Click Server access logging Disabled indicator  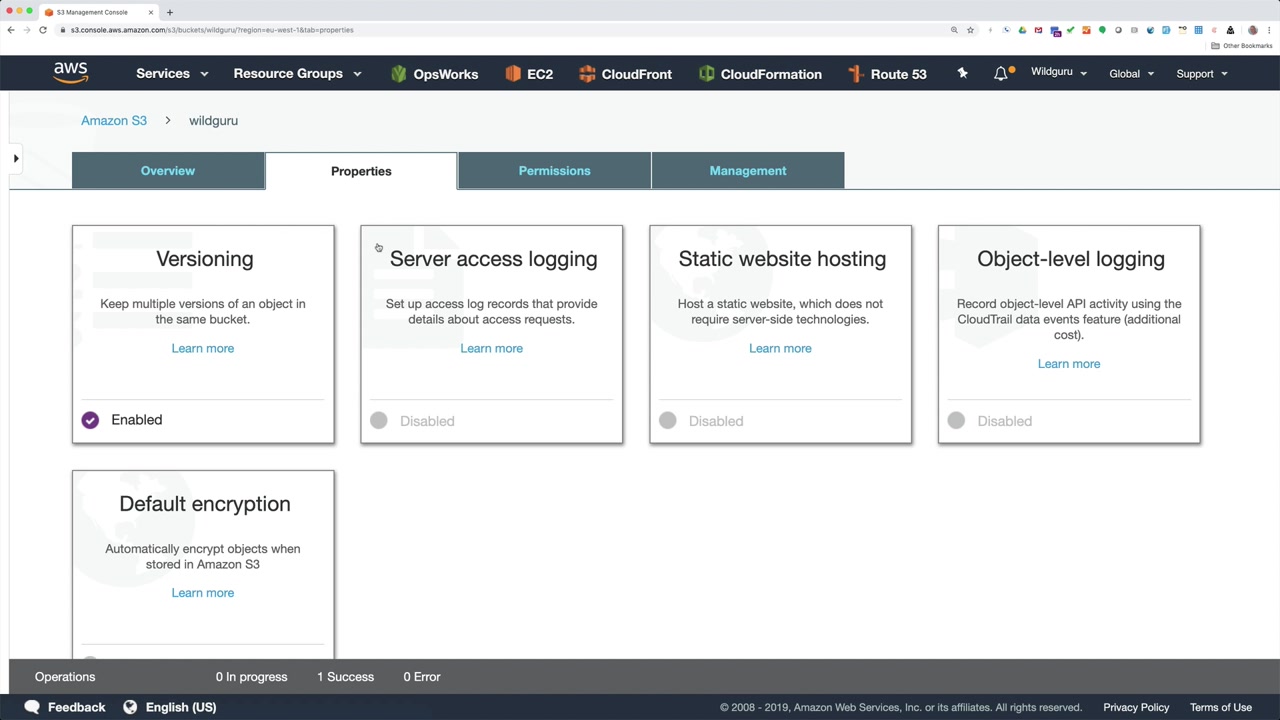click(379, 421)
